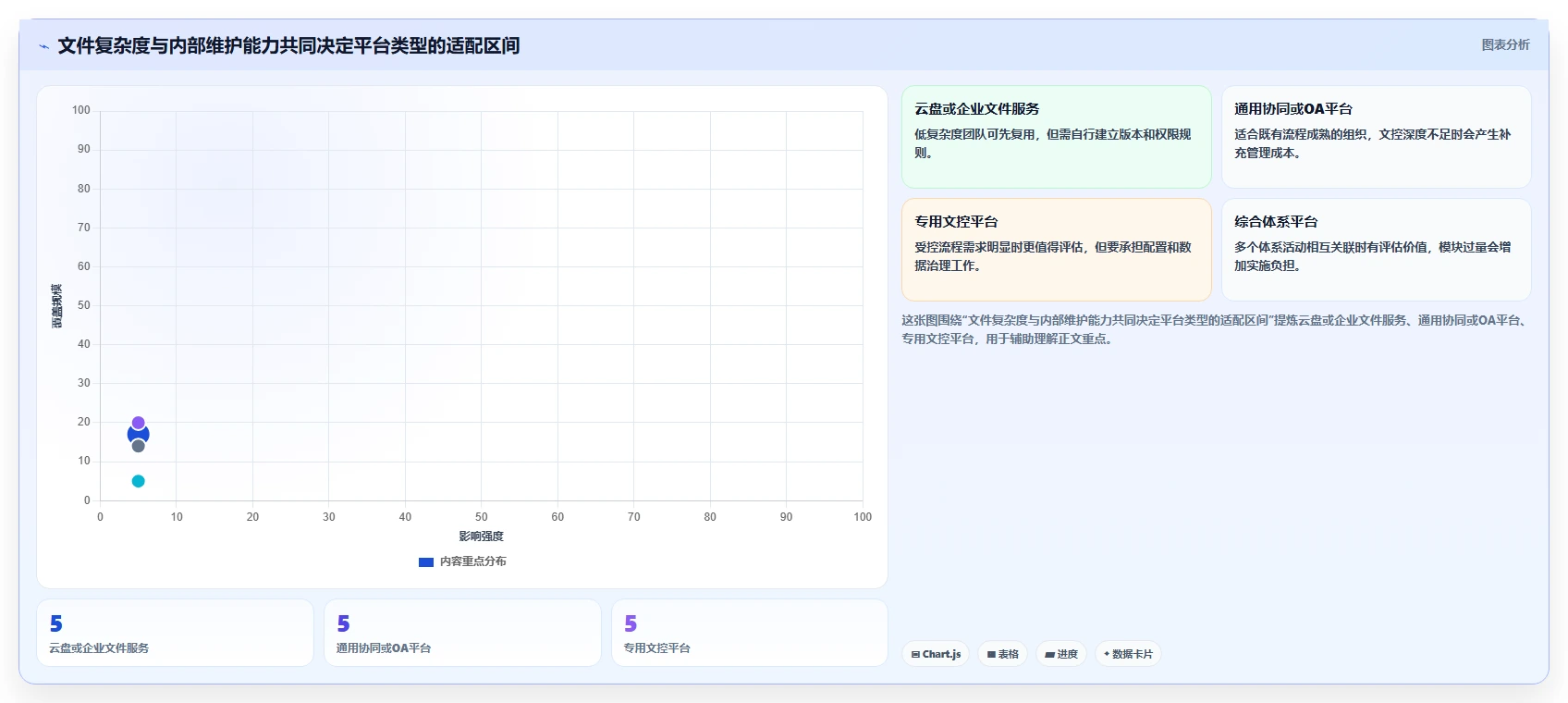Select the 数据卡片 tag
This screenshot has width=1568, height=703.
[1128, 654]
